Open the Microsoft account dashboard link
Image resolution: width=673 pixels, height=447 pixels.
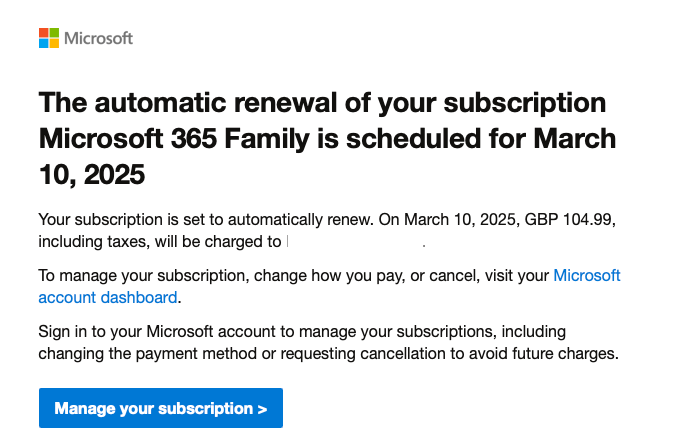pyautogui.click(x=329, y=286)
